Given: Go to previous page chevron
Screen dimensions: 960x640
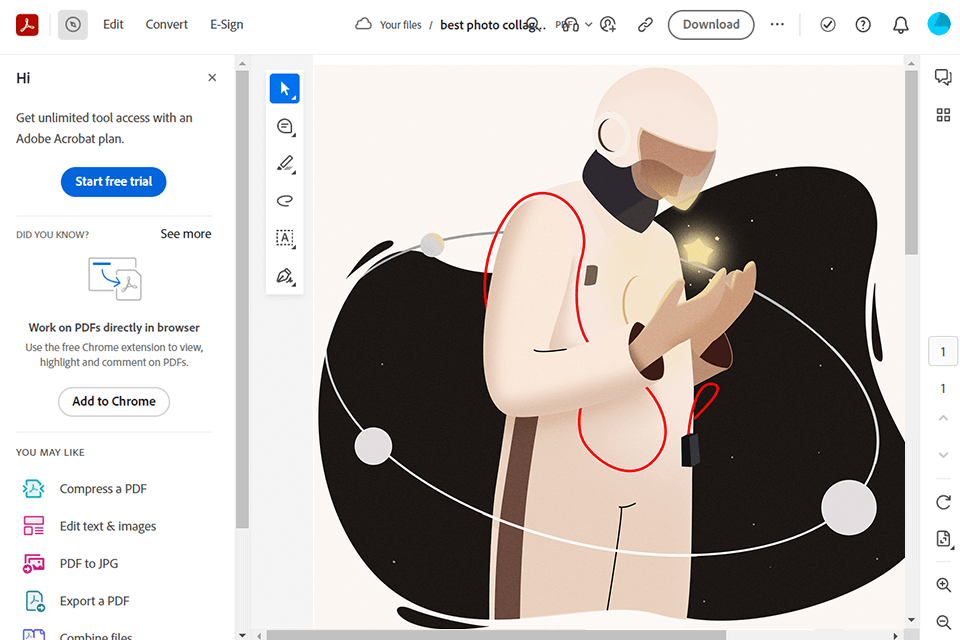Looking at the screenshot, I should (943, 418).
